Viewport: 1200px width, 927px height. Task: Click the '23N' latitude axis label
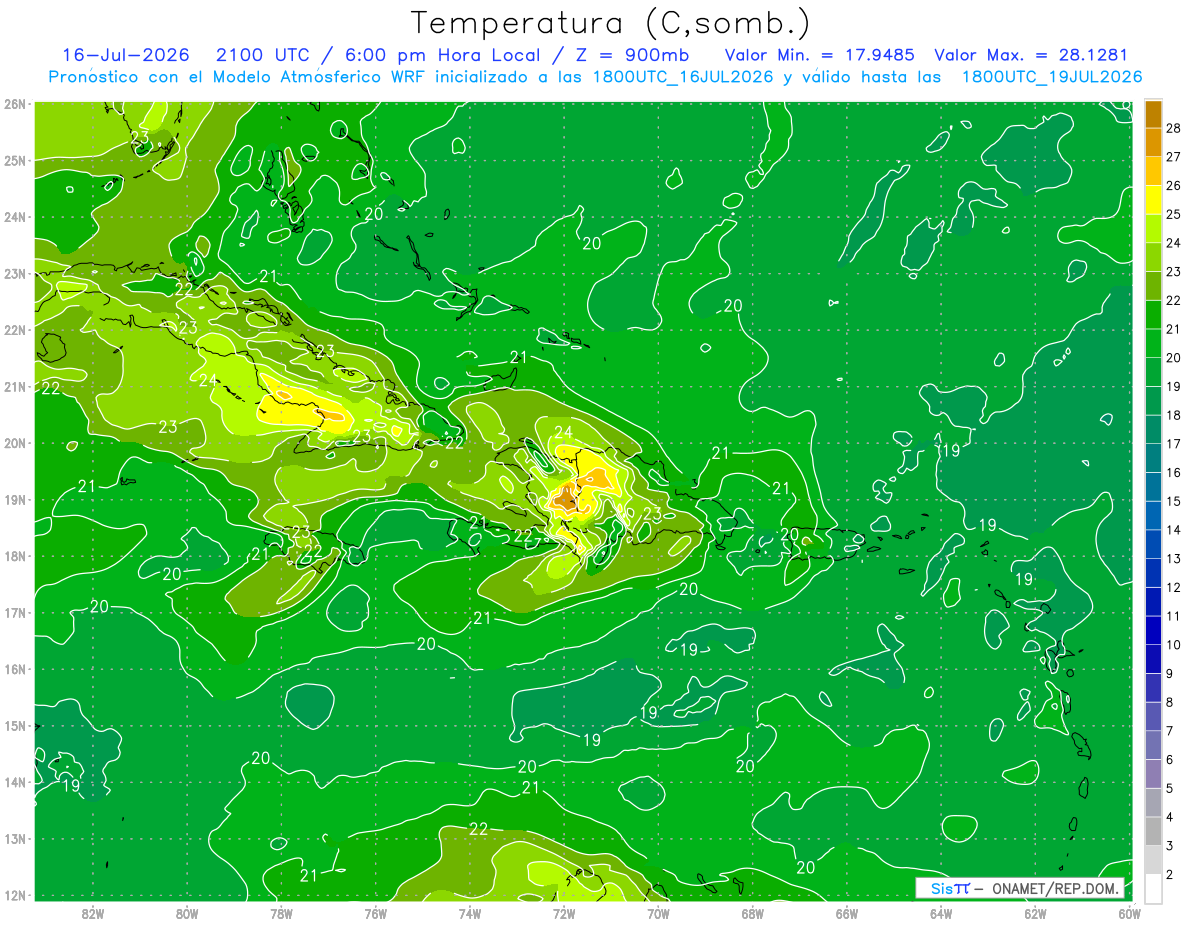click(14, 273)
